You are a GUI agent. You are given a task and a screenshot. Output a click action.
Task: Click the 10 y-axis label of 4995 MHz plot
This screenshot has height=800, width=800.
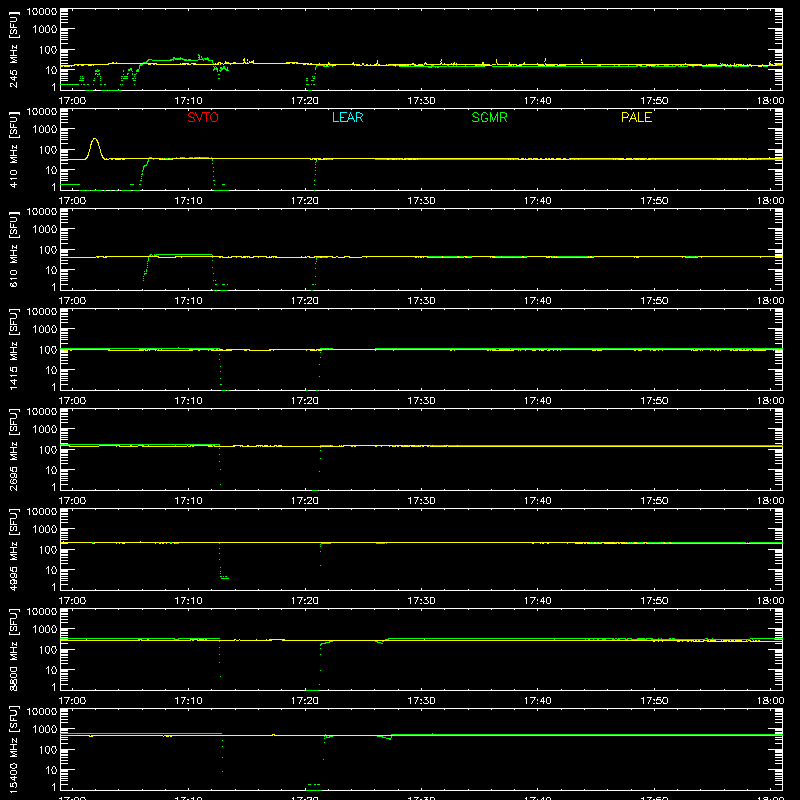coord(51,570)
